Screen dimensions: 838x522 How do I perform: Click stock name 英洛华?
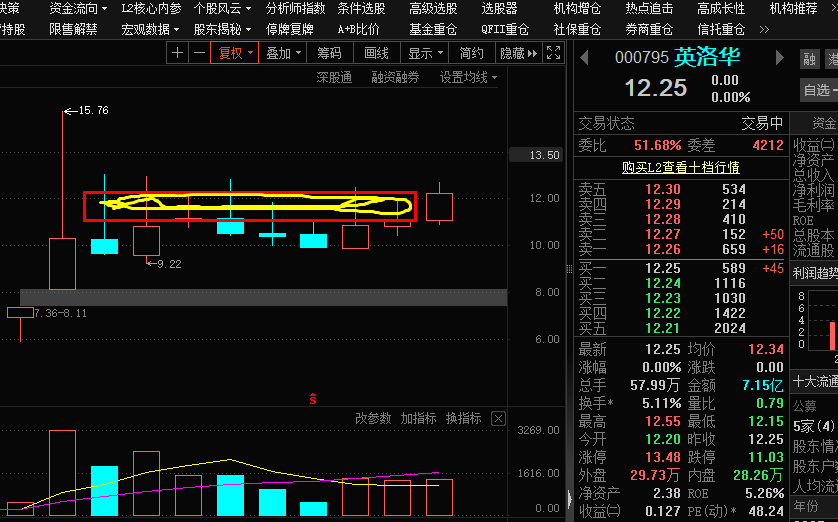click(x=707, y=57)
